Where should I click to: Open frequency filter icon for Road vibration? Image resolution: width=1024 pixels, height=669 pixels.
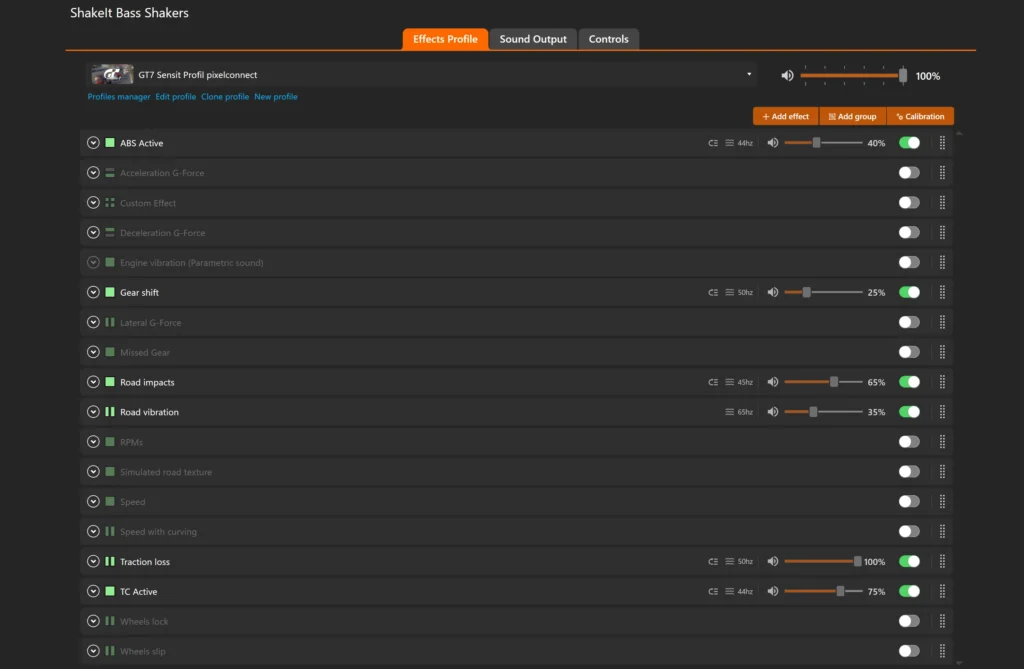pyautogui.click(x=729, y=412)
